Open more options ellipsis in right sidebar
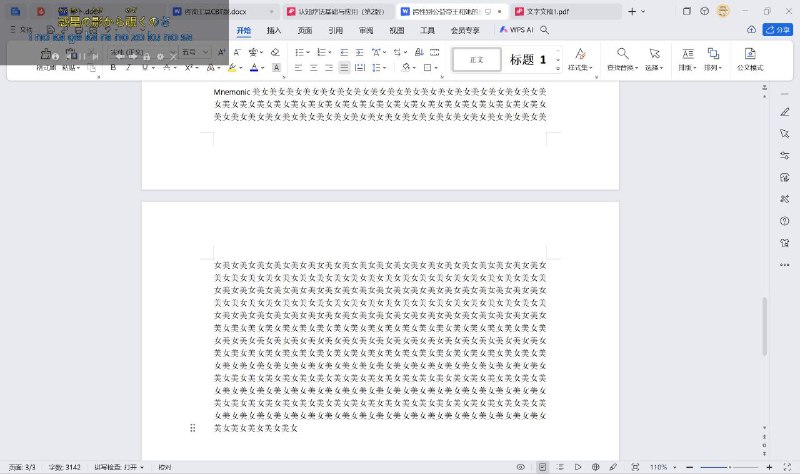The height and width of the screenshot is (474, 800). pos(785,265)
